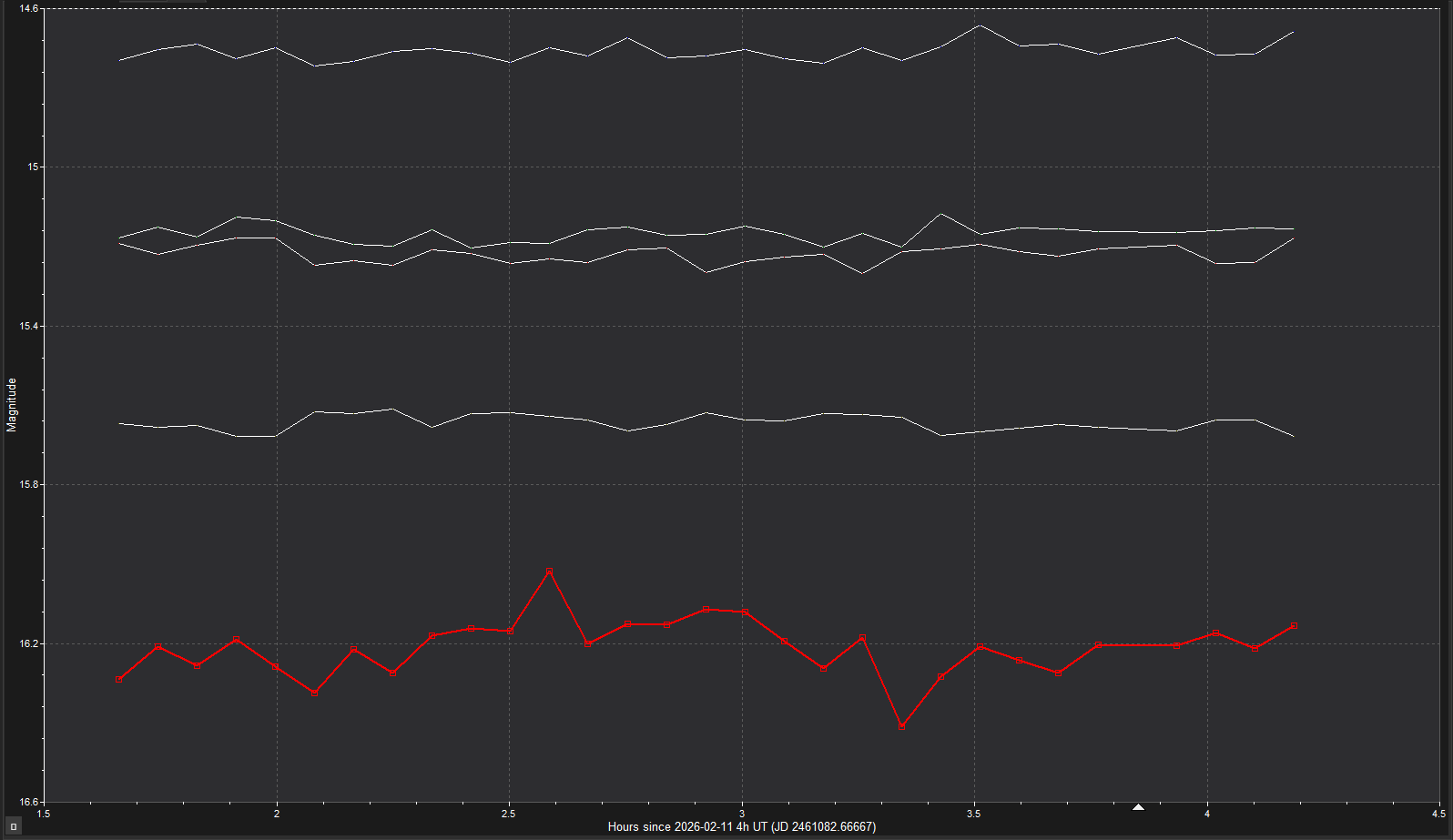1453x840 pixels.
Task: Click the white triangle marker on time axis
Action: tap(1138, 807)
